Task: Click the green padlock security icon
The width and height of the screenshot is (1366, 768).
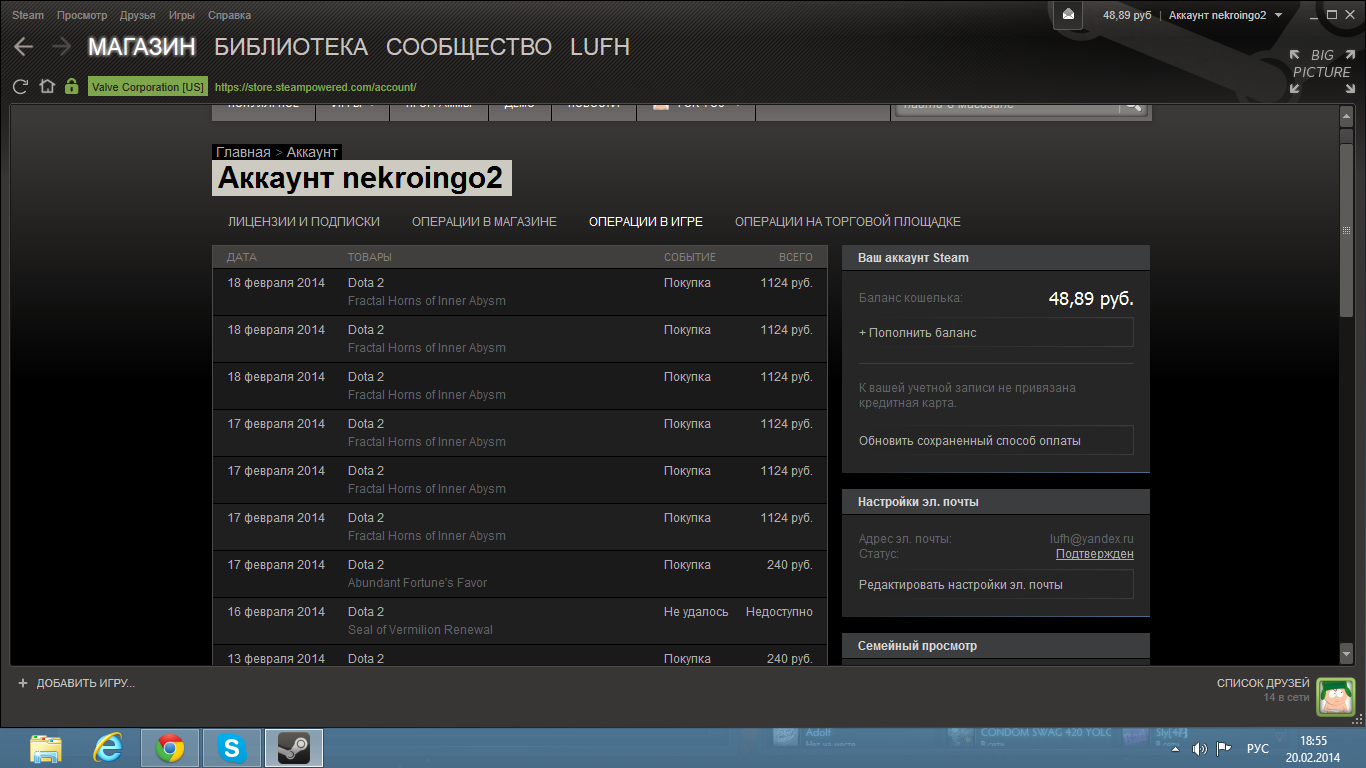Action: click(x=71, y=87)
